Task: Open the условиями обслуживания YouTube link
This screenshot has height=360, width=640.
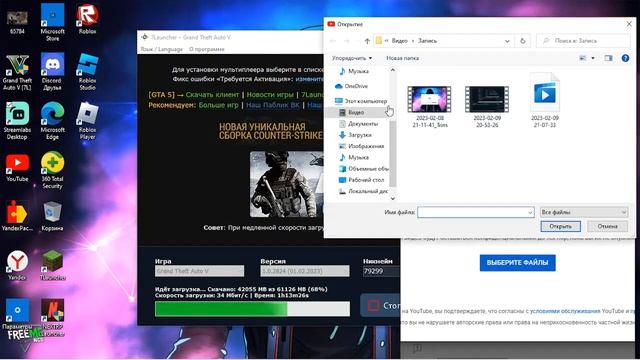Action: 565,311
